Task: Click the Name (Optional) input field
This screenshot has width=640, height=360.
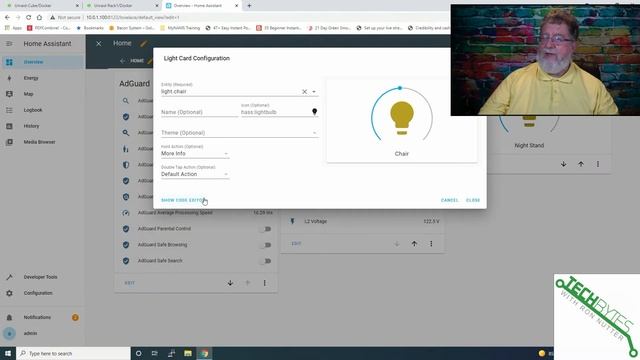Action: [x=199, y=112]
